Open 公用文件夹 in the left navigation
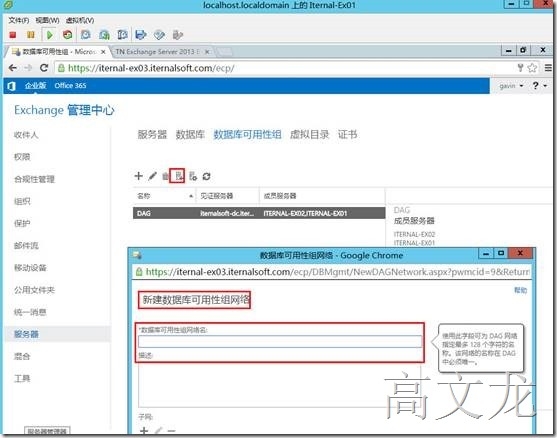557x438 pixels. click(34, 290)
